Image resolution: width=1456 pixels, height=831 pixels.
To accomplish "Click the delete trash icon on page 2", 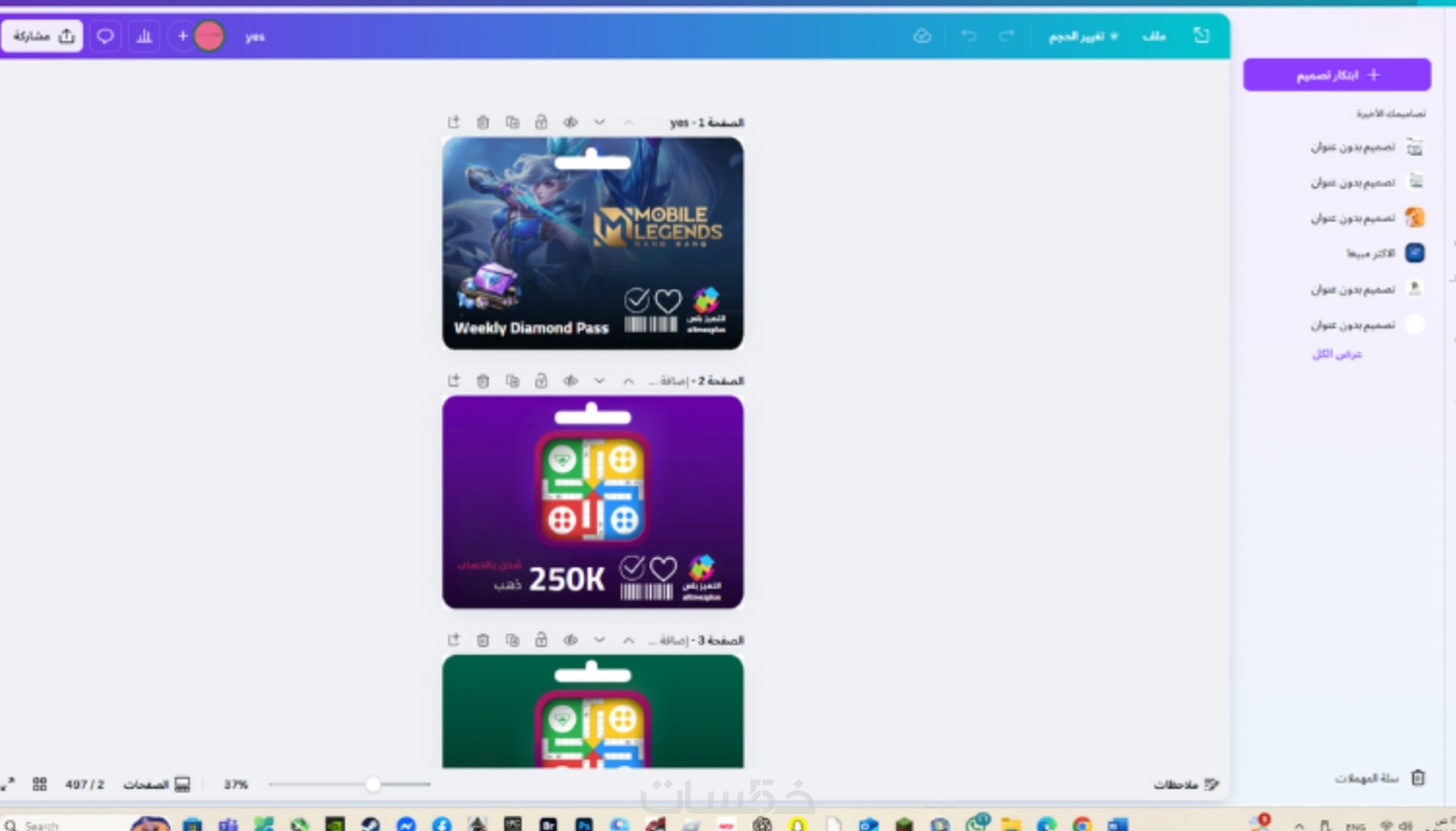I will (483, 380).
